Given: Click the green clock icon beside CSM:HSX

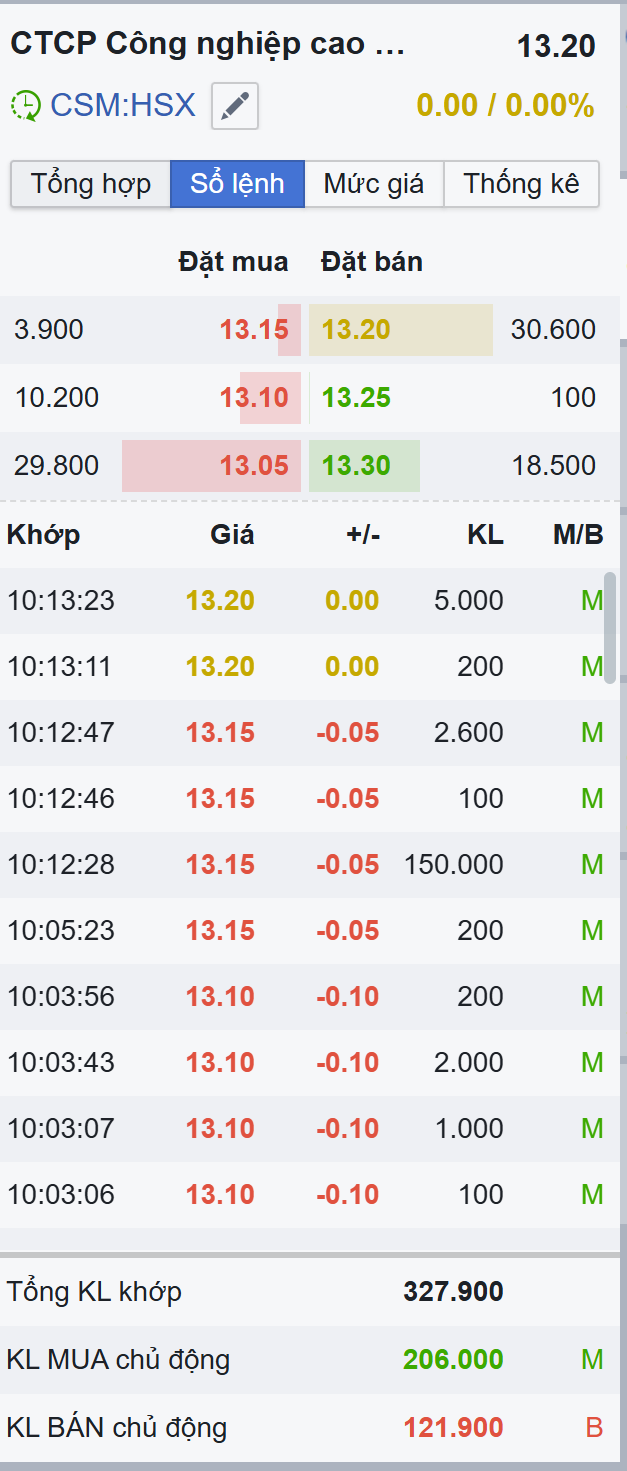Looking at the screenshot, I should coord(26,106).
